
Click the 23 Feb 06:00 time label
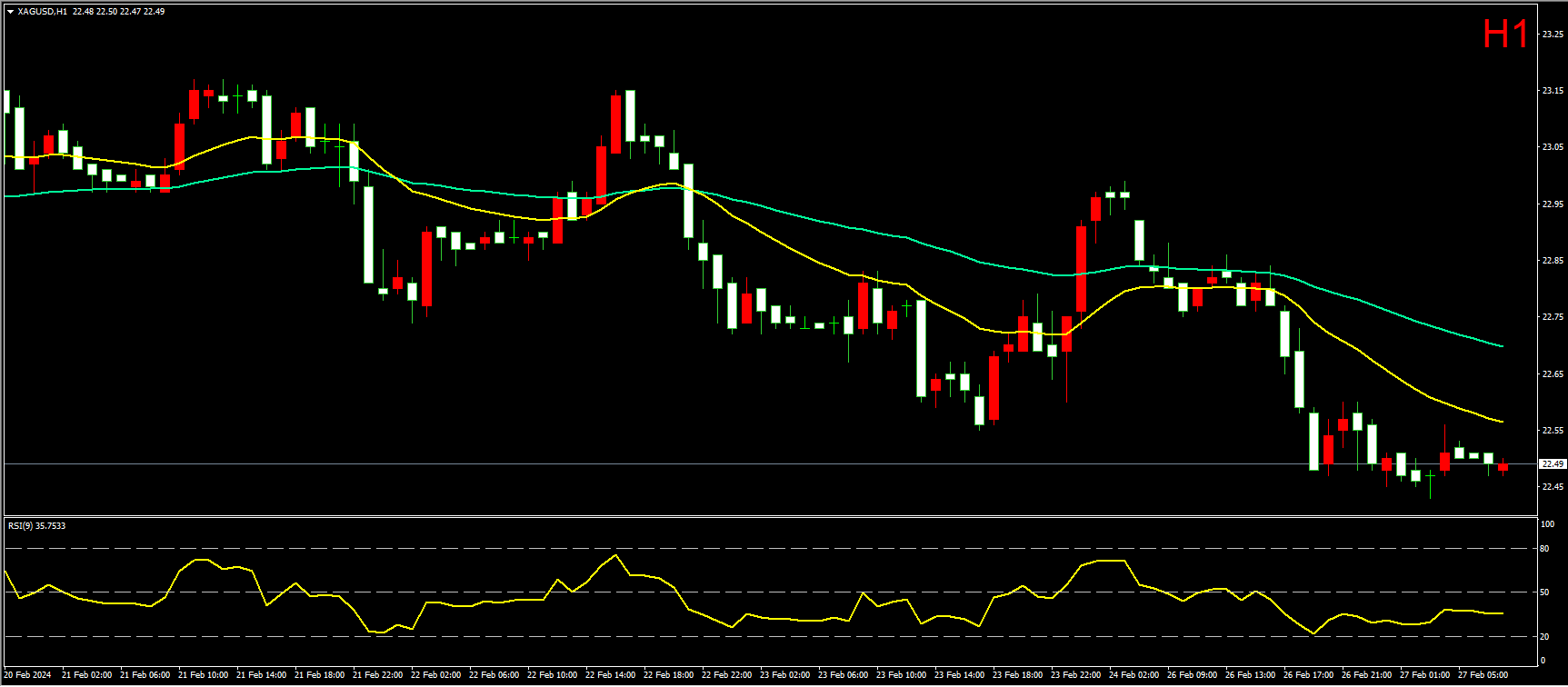pyautogui.click(x=843, y=675)
